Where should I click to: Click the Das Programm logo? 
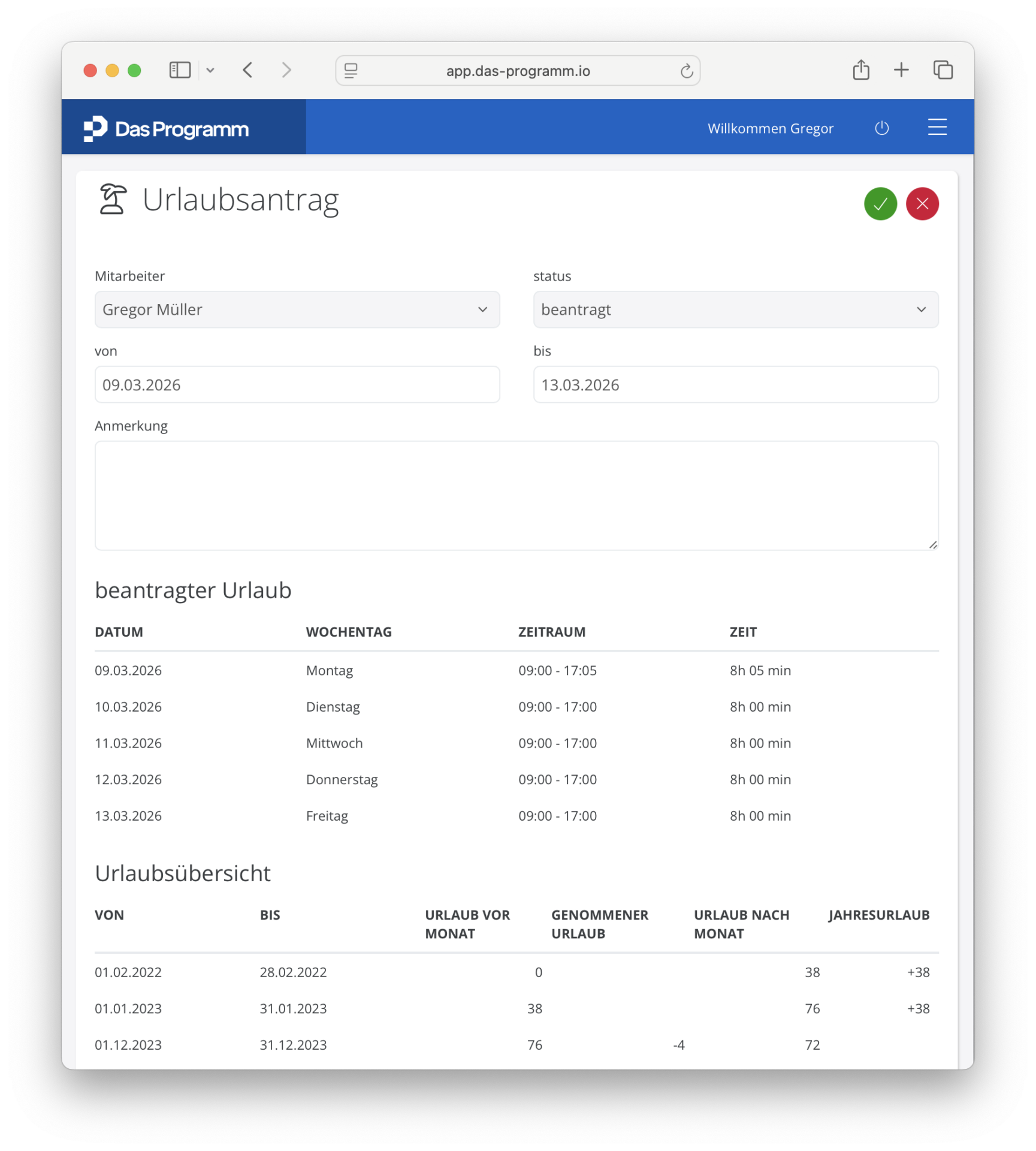[166, 129]
